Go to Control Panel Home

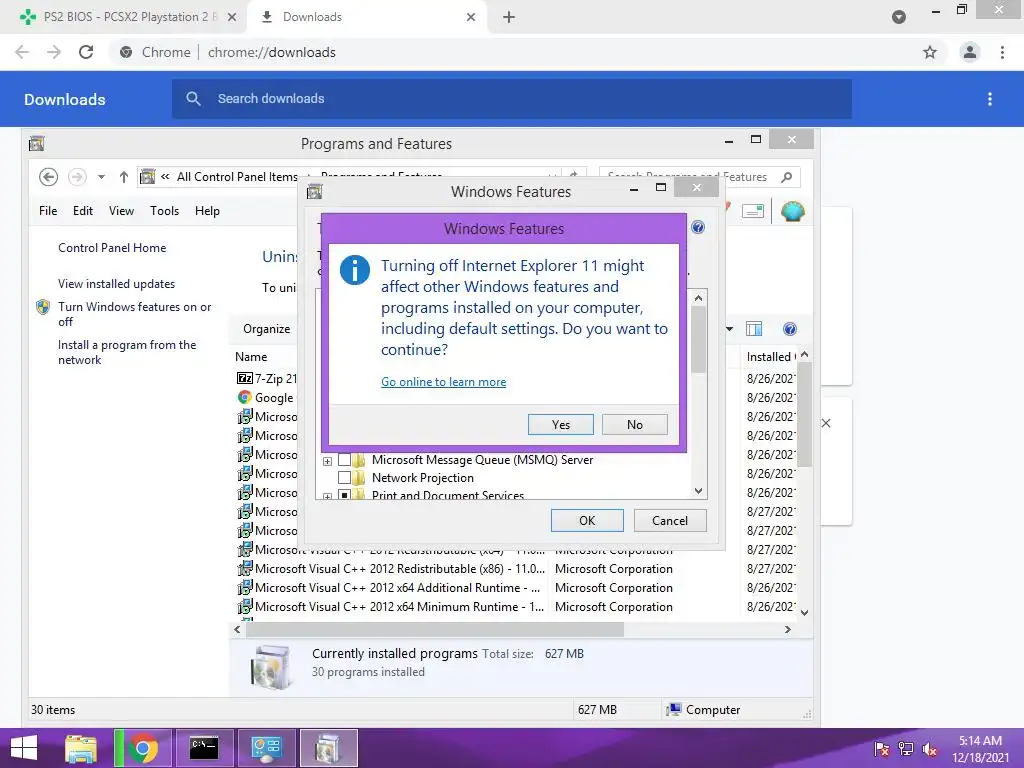[x=112, y=248]
